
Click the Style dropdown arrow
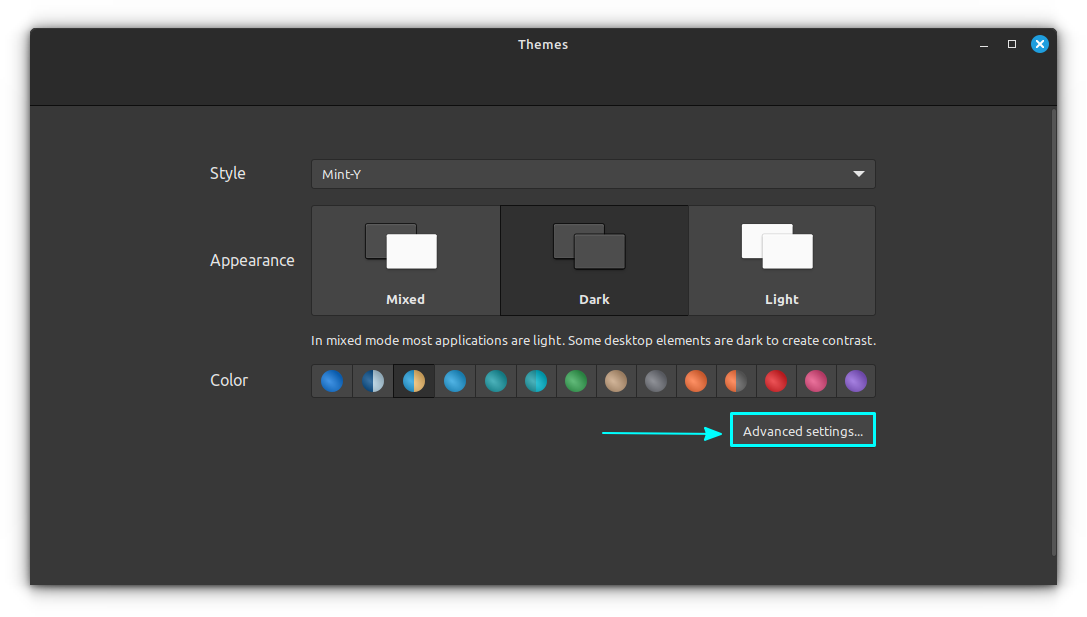tap(858, 174)
